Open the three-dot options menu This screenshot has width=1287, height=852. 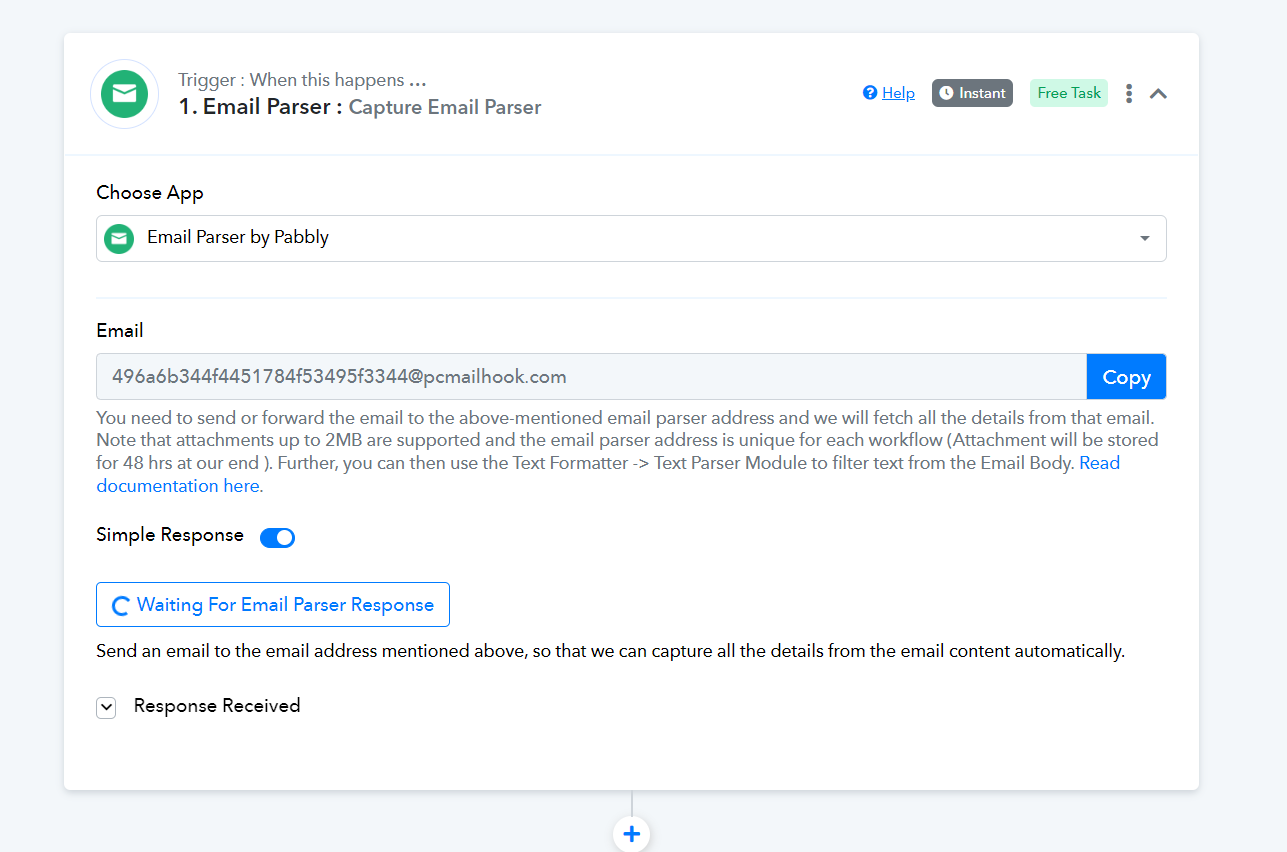pos(1129,93)
